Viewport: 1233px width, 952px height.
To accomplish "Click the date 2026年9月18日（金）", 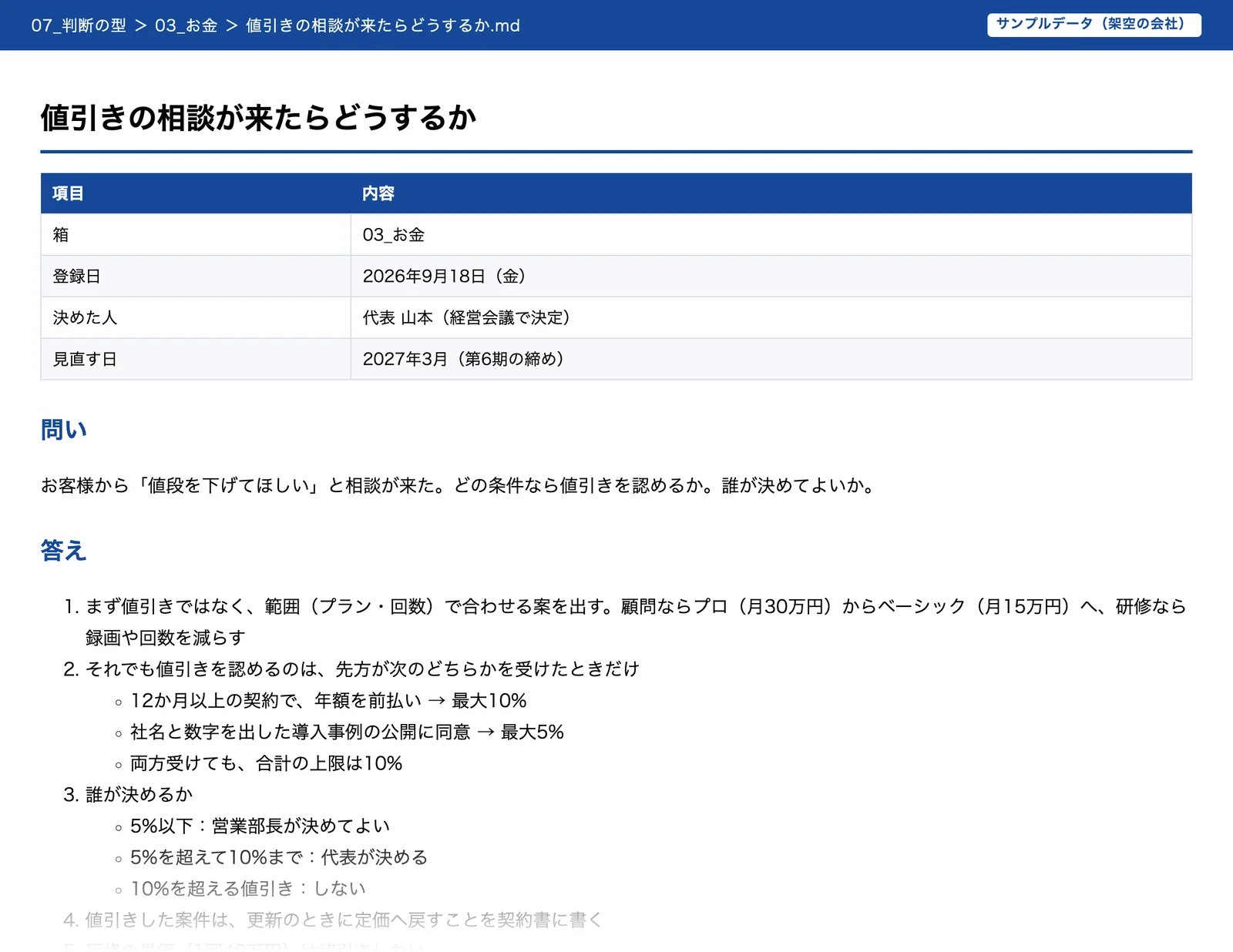I will (444, 277).
